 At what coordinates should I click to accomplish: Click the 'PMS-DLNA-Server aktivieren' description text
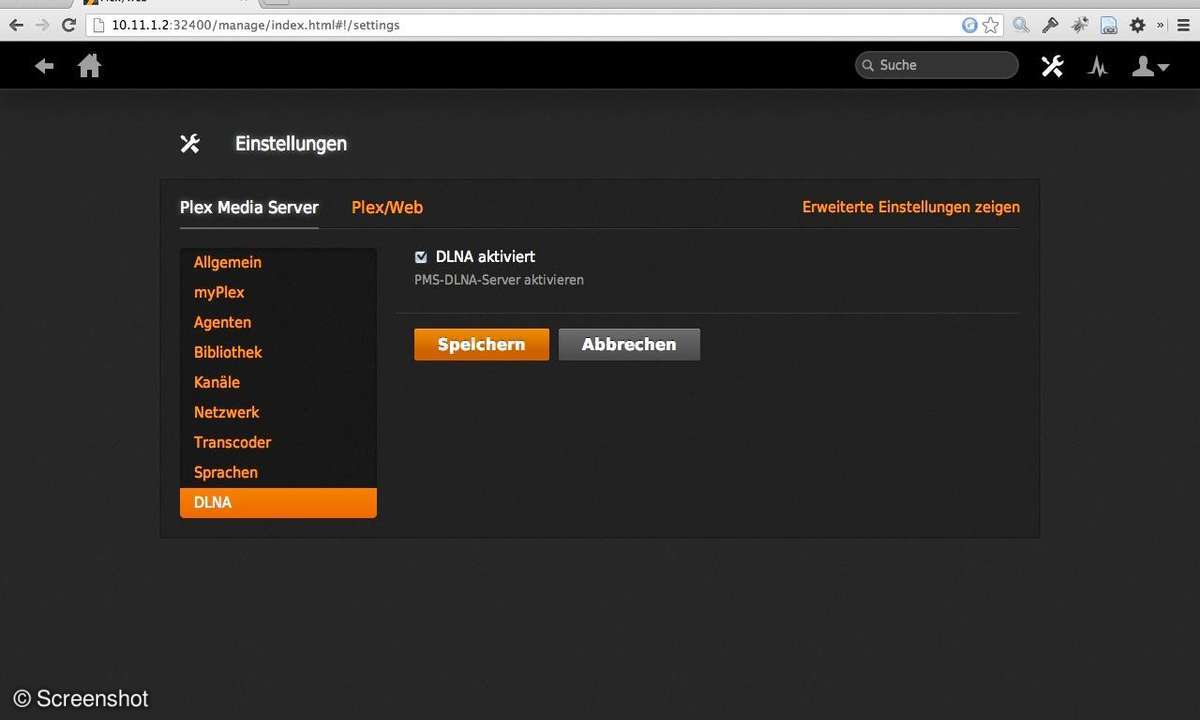coord(499,280)
